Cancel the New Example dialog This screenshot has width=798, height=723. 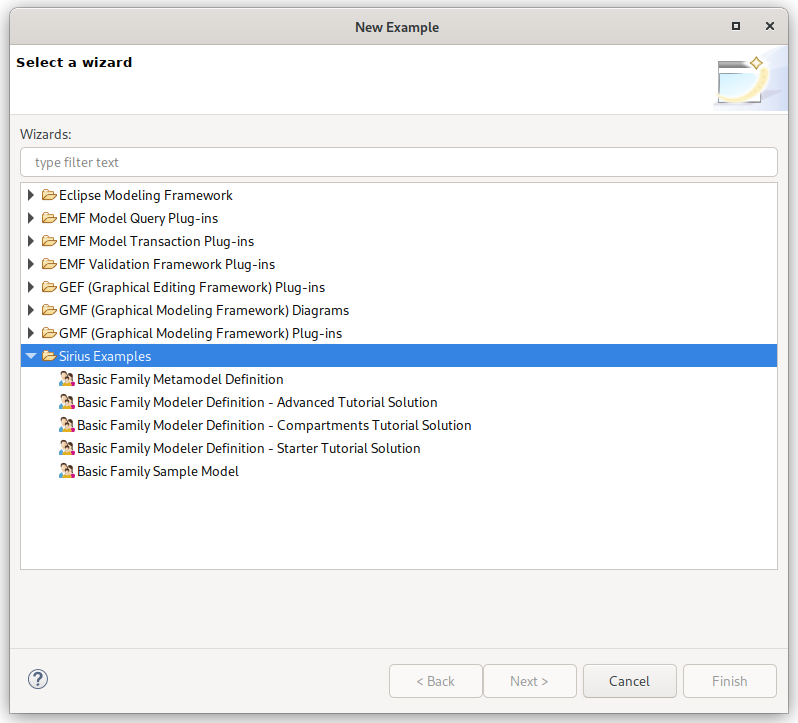click(630, 681)
